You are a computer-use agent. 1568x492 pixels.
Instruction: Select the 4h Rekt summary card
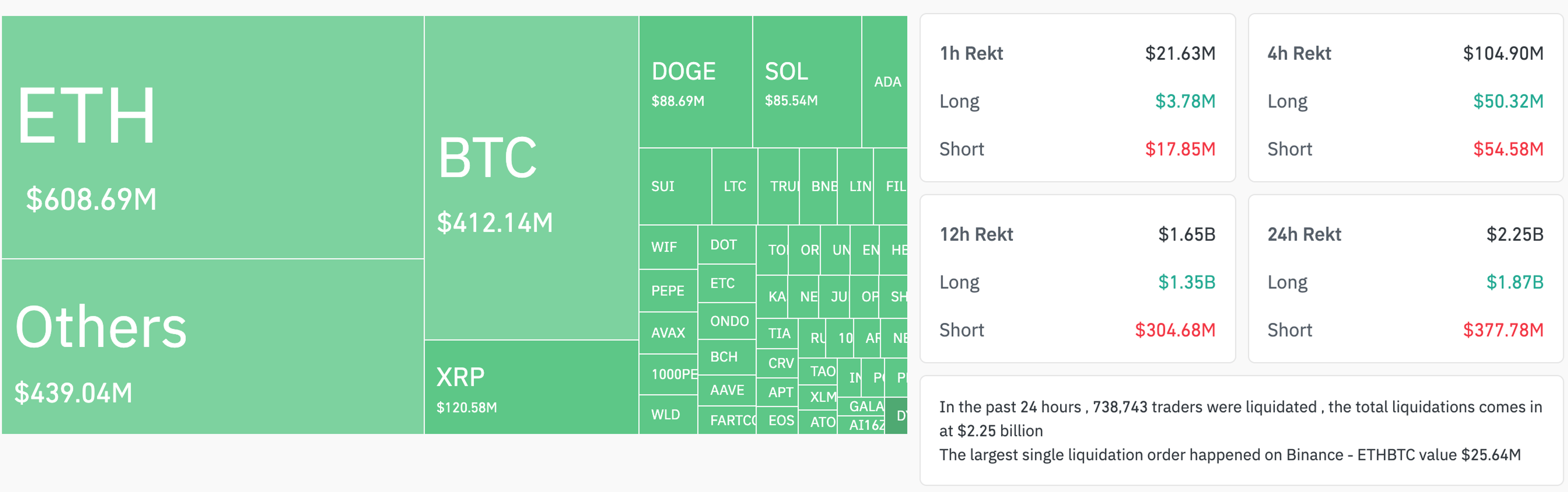coord(1405,97)
